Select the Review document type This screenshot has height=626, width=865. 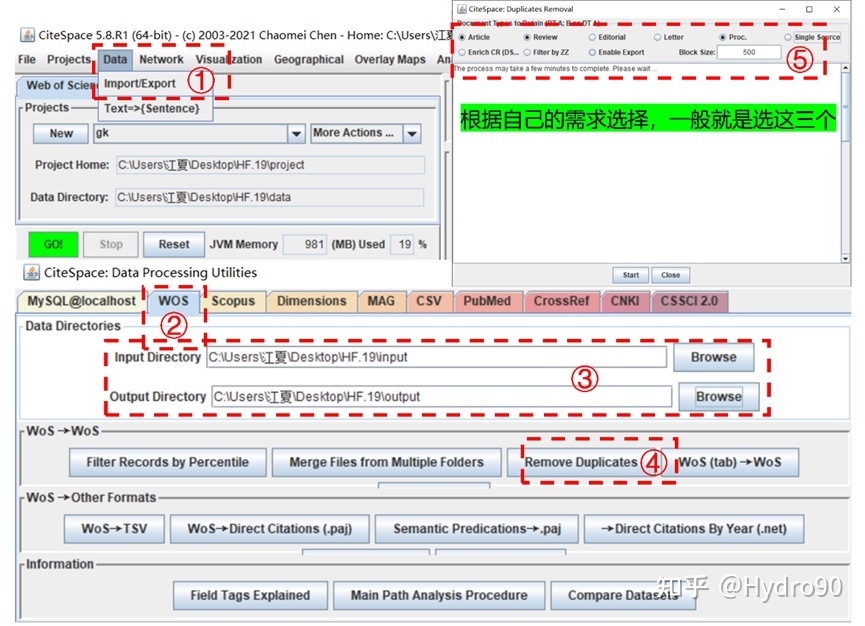click(x=527, y=38)
